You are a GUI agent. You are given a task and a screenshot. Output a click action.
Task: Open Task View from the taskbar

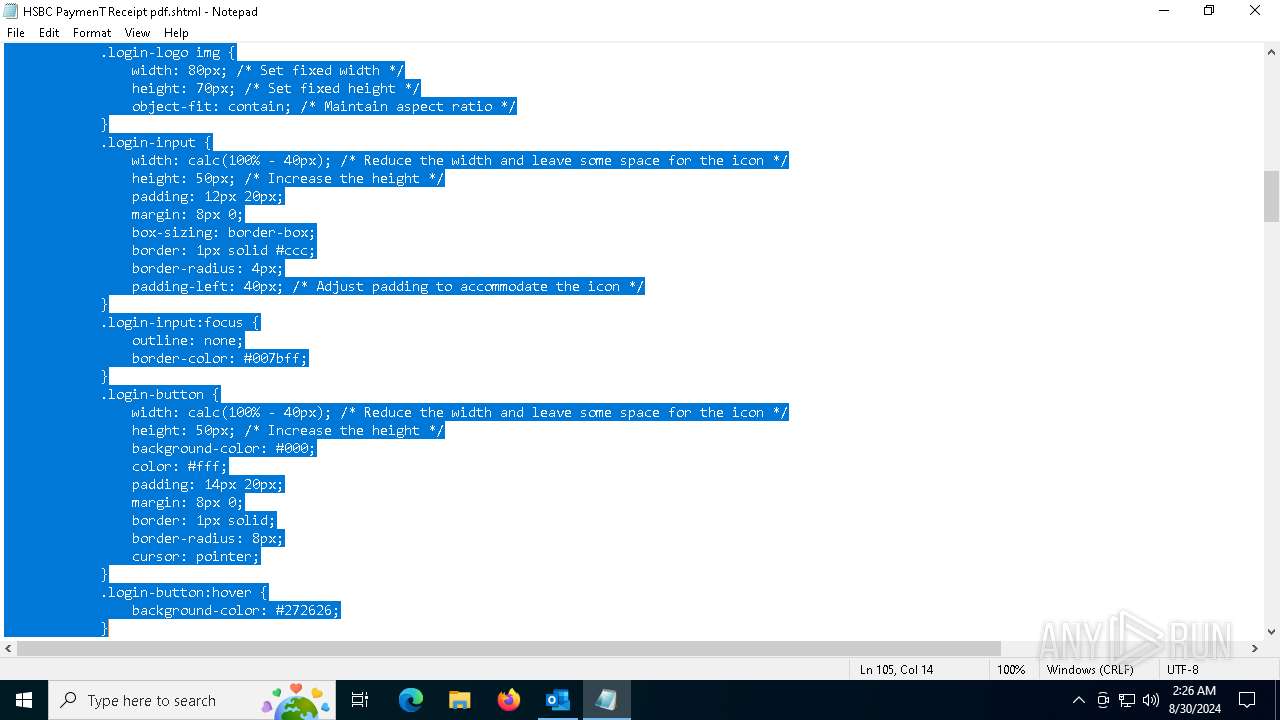point(360,700)
